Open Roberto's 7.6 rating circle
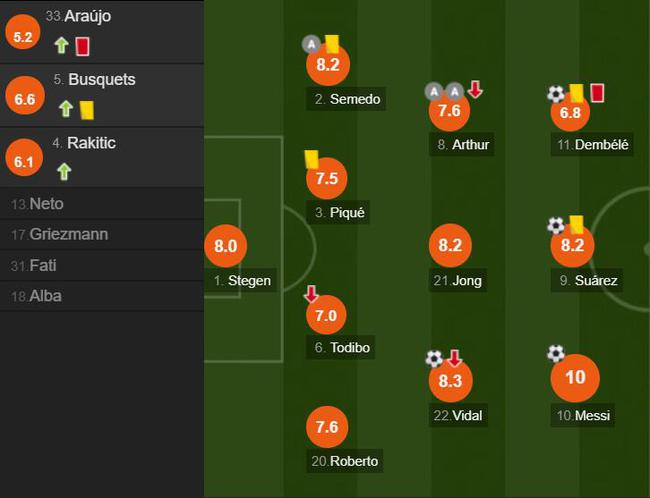Screen dimensions: 650x498 click(327, 428)
